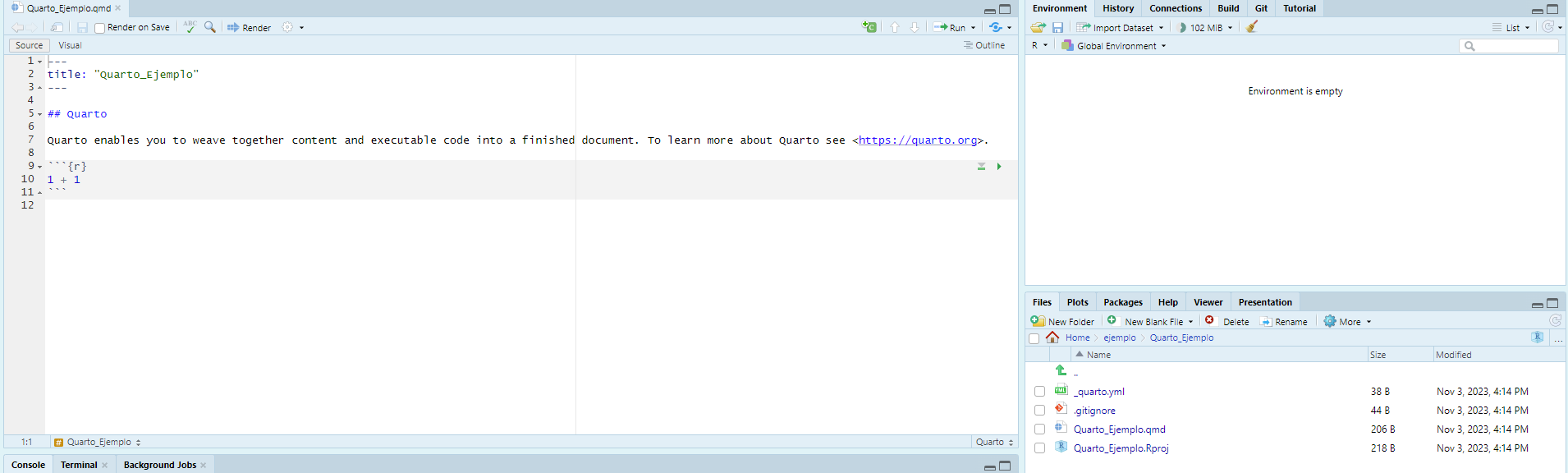1568x473 pixels.
Task: Click the spell check ABC icon
Action: click(x=190, y=27)
